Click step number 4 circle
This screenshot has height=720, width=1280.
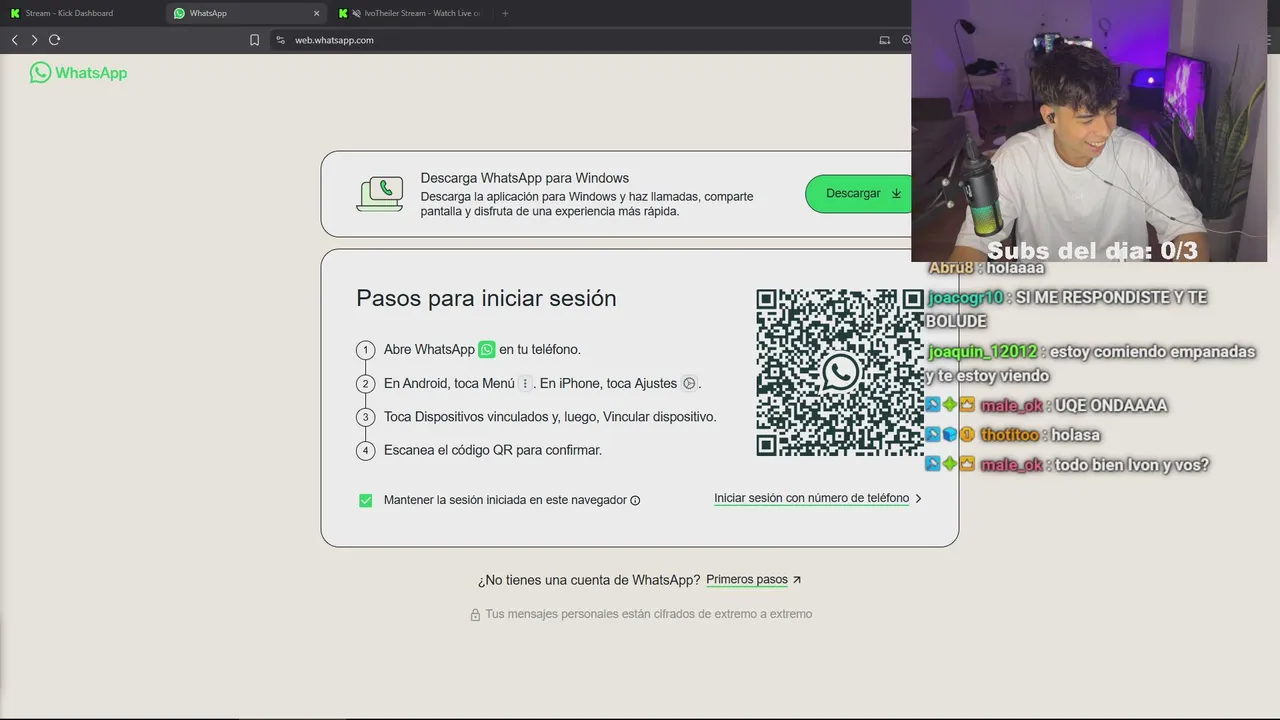(x=365, y=451)
